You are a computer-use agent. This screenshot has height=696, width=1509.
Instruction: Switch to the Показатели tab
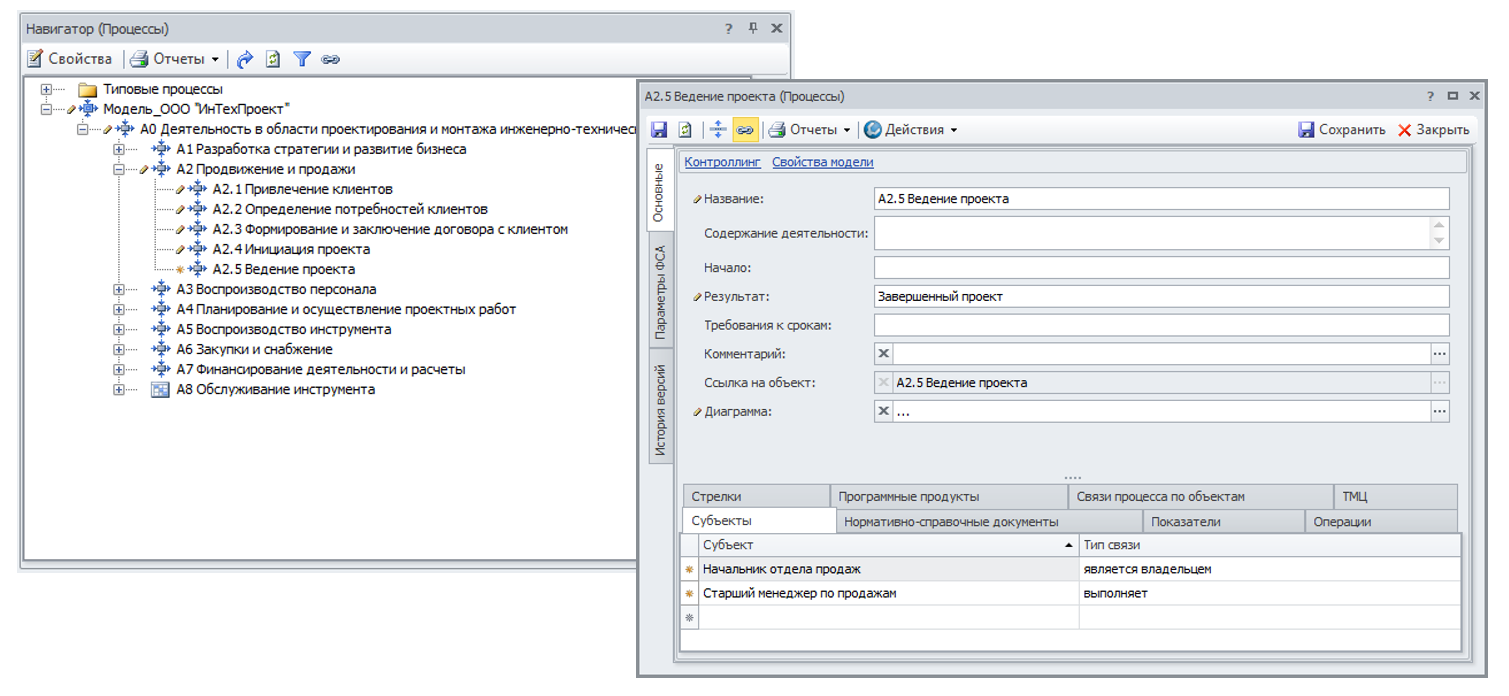(1185, 521)
